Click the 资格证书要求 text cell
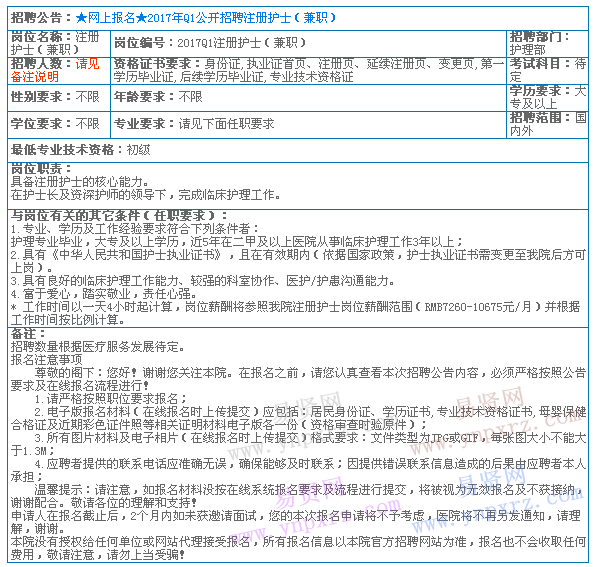The image size is (594, 567). click(308, 71)
